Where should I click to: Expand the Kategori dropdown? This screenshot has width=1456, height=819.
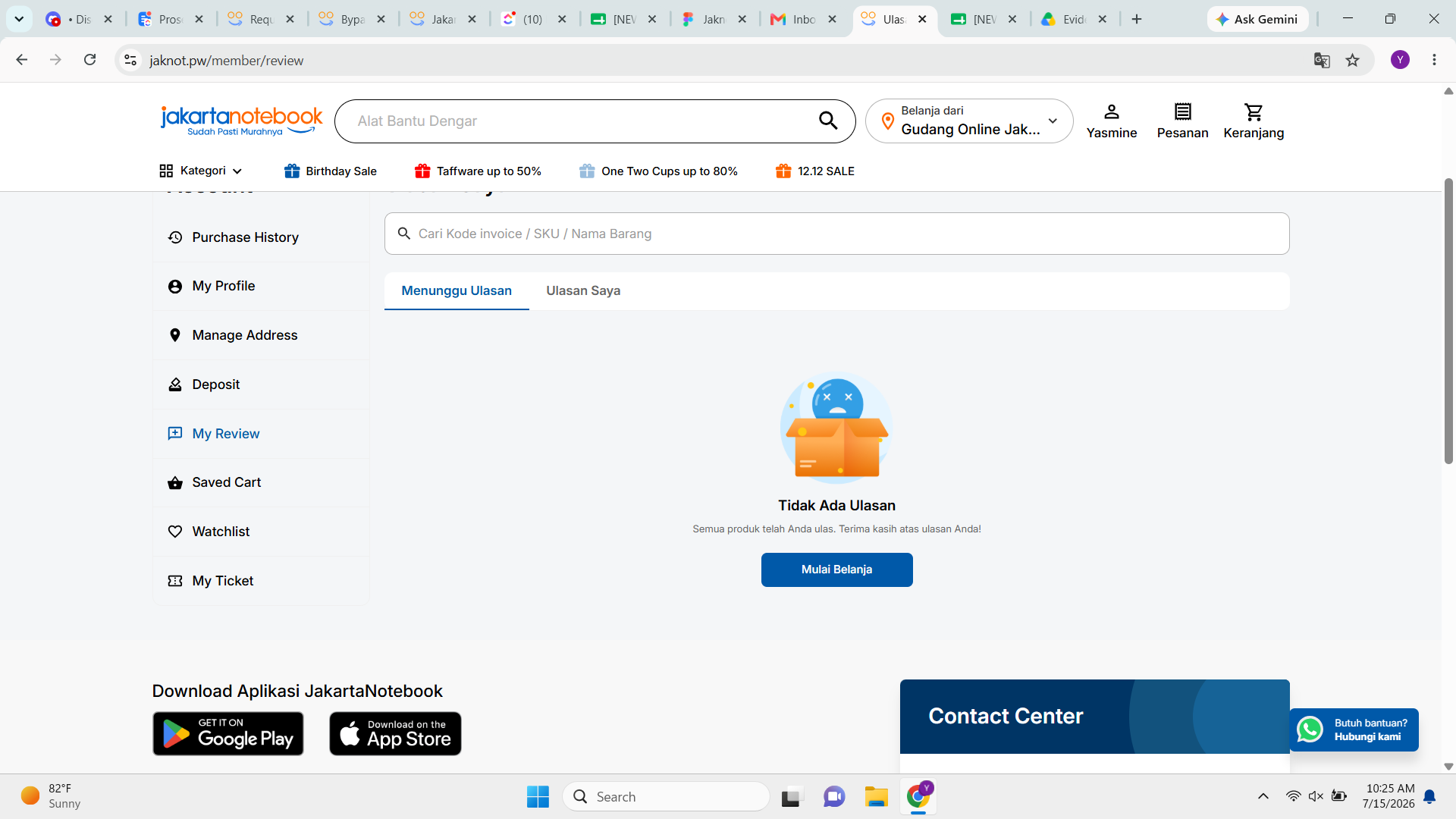pos(201,171)
